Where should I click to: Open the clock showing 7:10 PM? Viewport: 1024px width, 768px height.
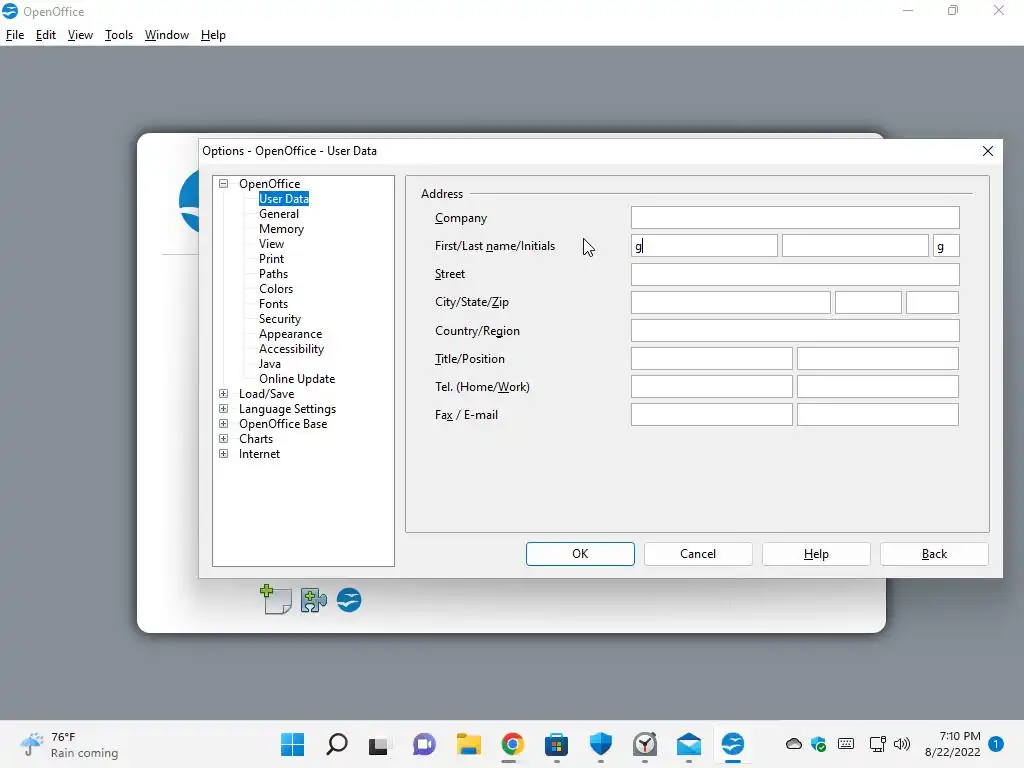953,744
